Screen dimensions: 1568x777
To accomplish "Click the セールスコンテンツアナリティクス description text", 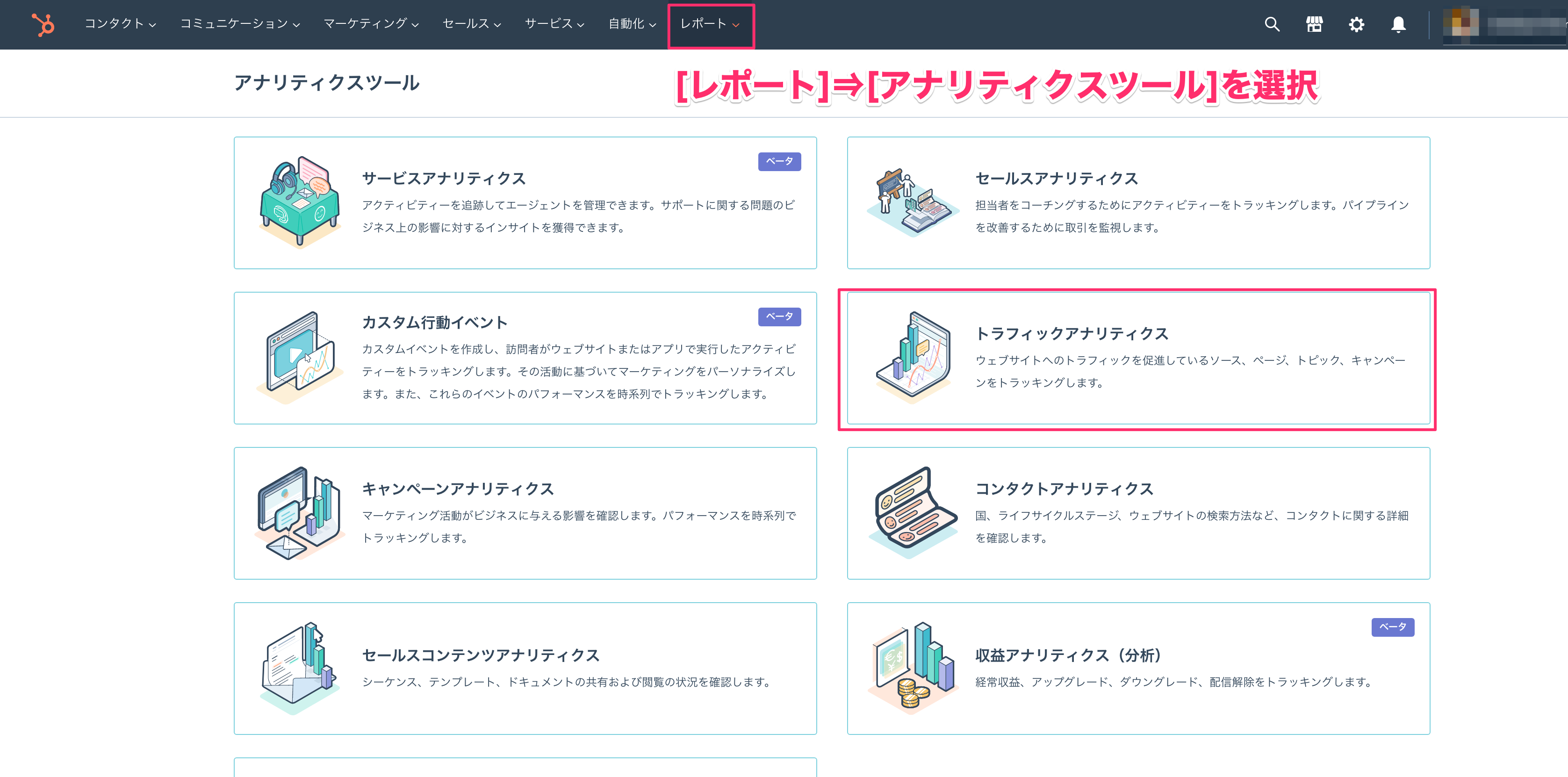I will [567, 682].
